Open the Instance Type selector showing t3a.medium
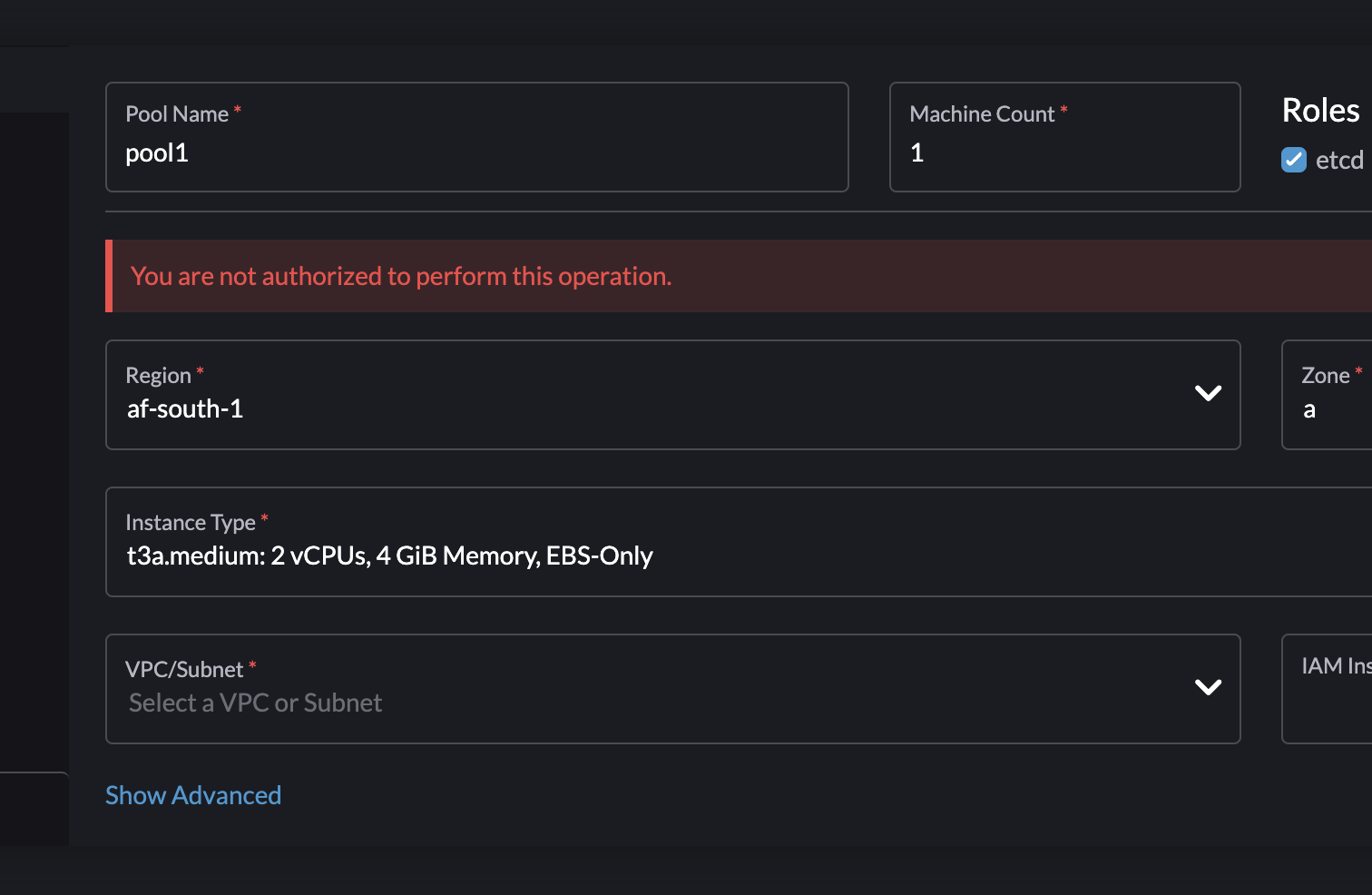This screenshot has height=895, width=1372. pyautogui.click(x=635, y=542)
